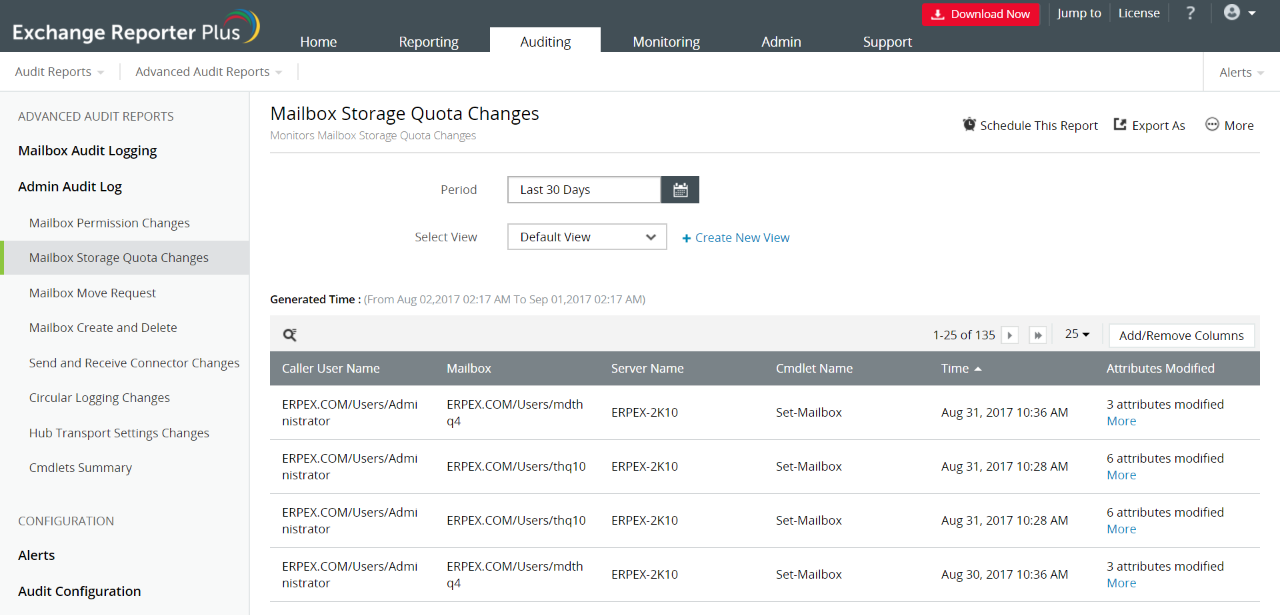
Task: Click Schedule This Report alarm icon
Action: pyautogui.click(x=969, y=125)
